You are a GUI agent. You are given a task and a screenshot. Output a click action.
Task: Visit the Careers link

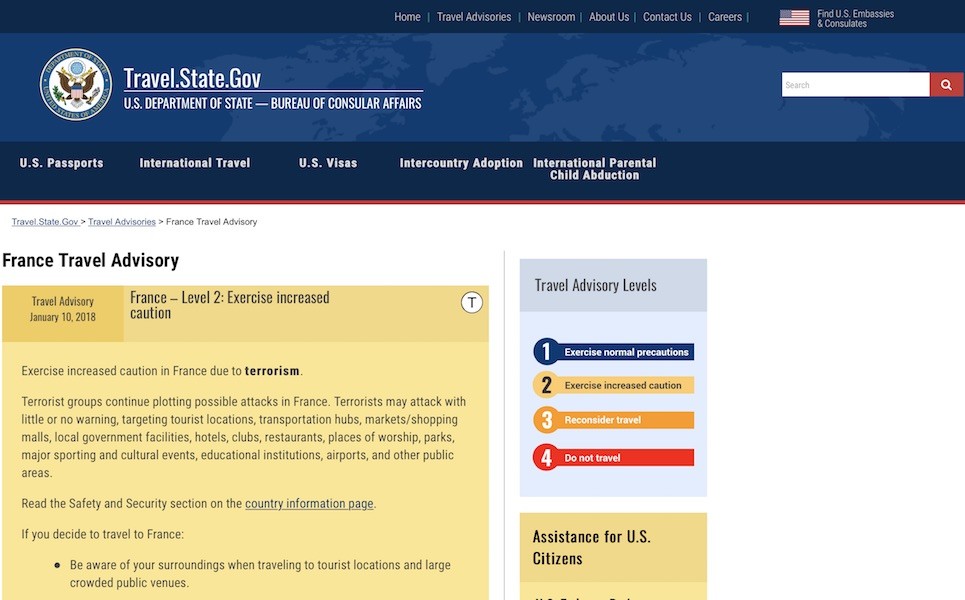tap(724, 17)
